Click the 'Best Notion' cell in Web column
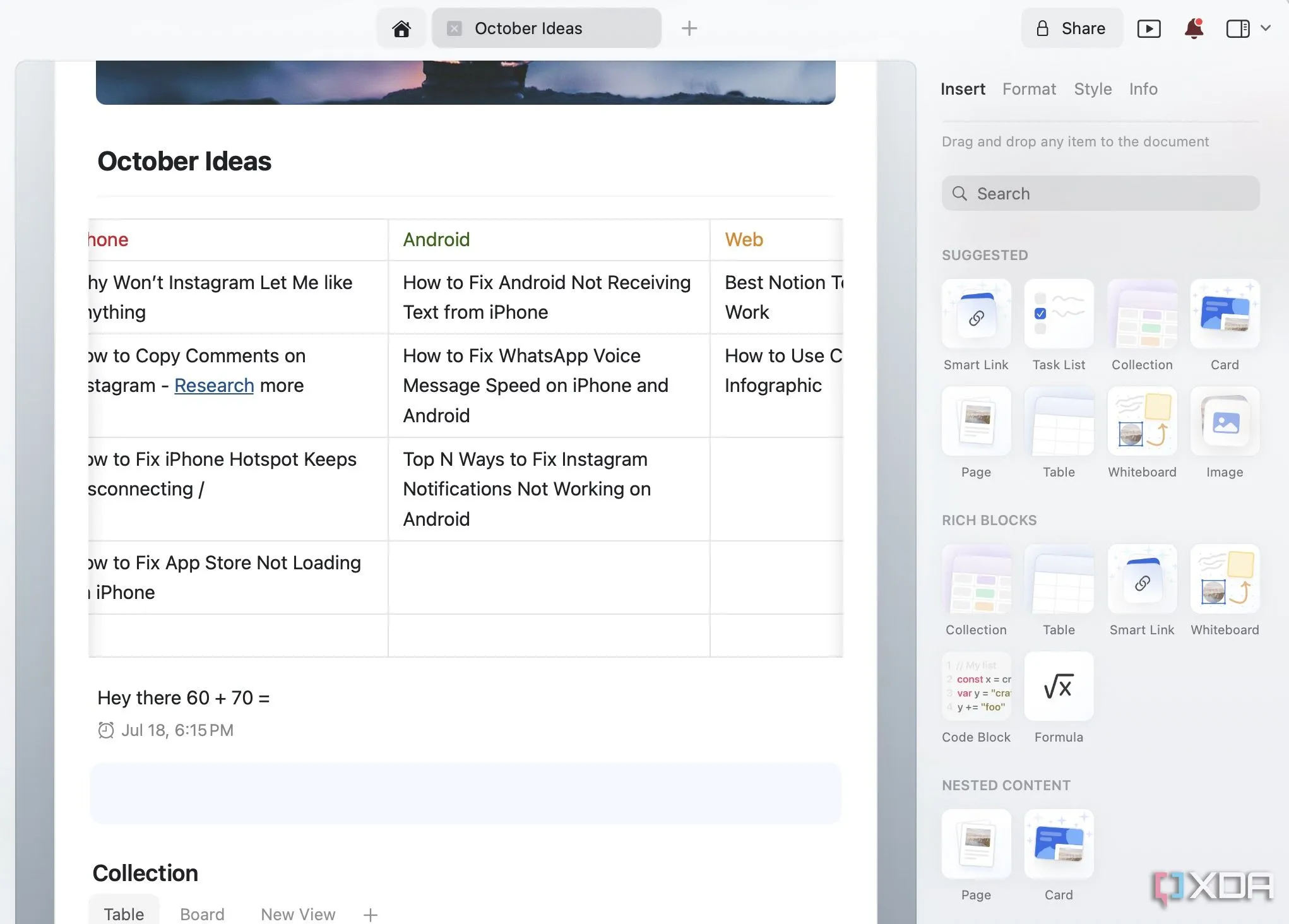Viewport: 1289px width, 924px height. pyautogui.click(x=776, y=297)
